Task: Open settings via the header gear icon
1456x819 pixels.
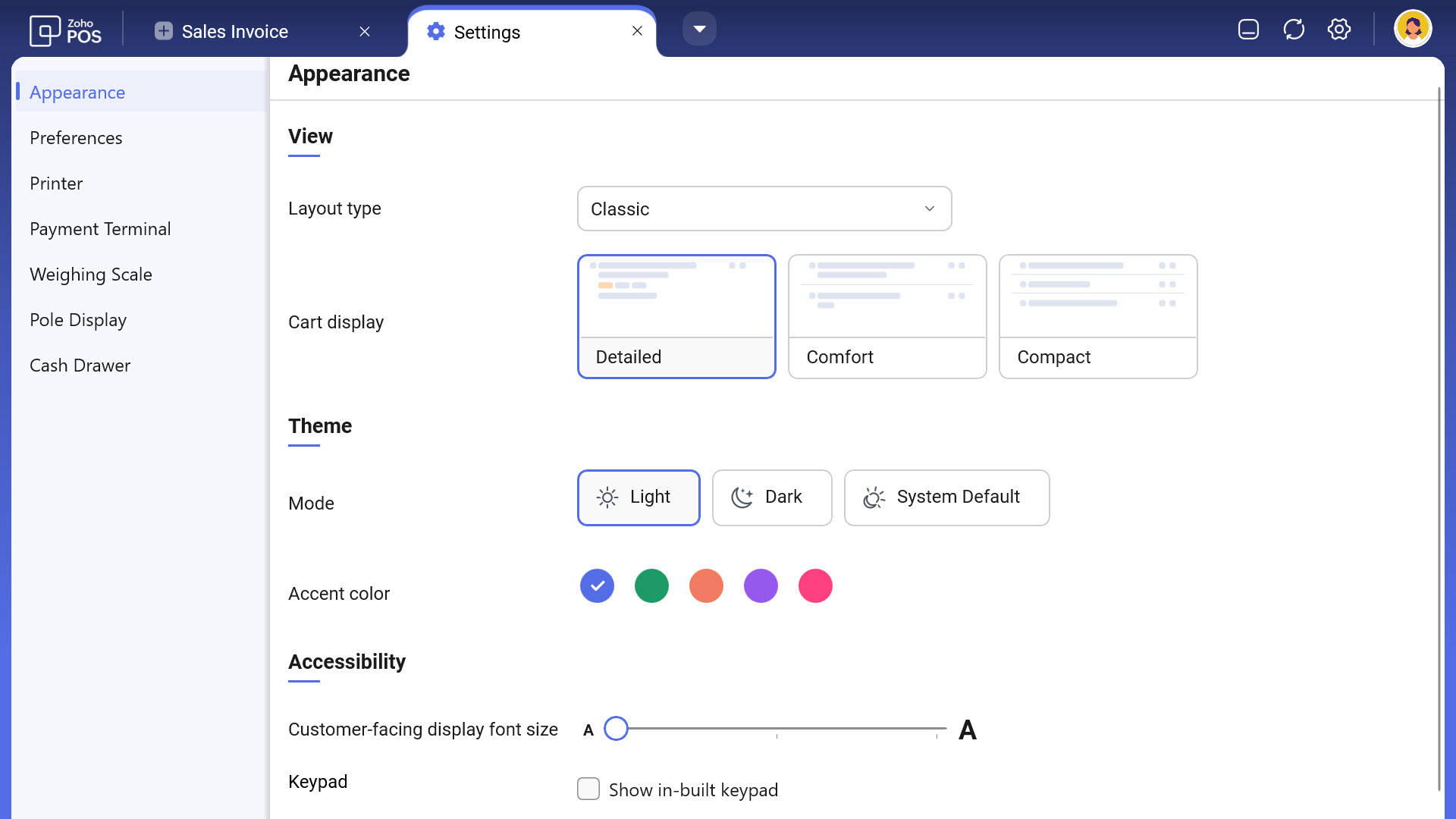Action: click(1339, 30)
